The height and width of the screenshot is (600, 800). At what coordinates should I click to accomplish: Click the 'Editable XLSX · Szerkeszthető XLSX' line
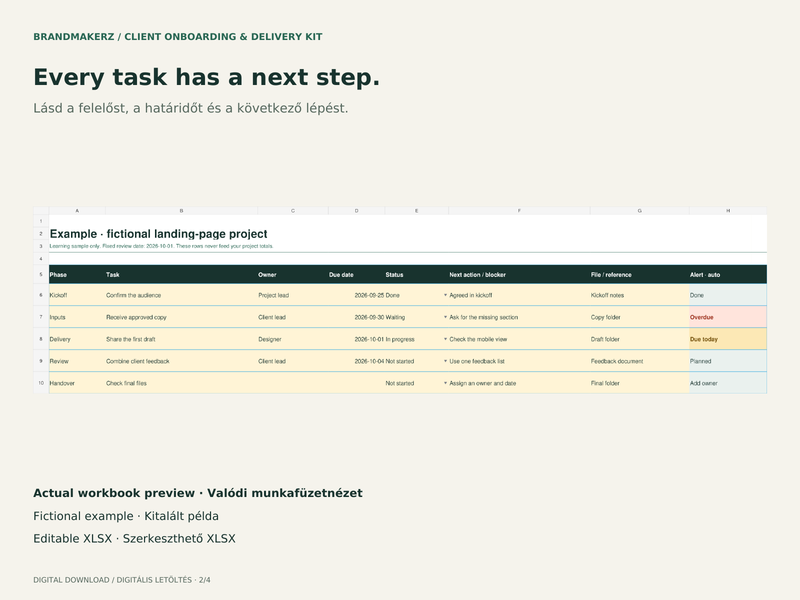coord(134,539)
